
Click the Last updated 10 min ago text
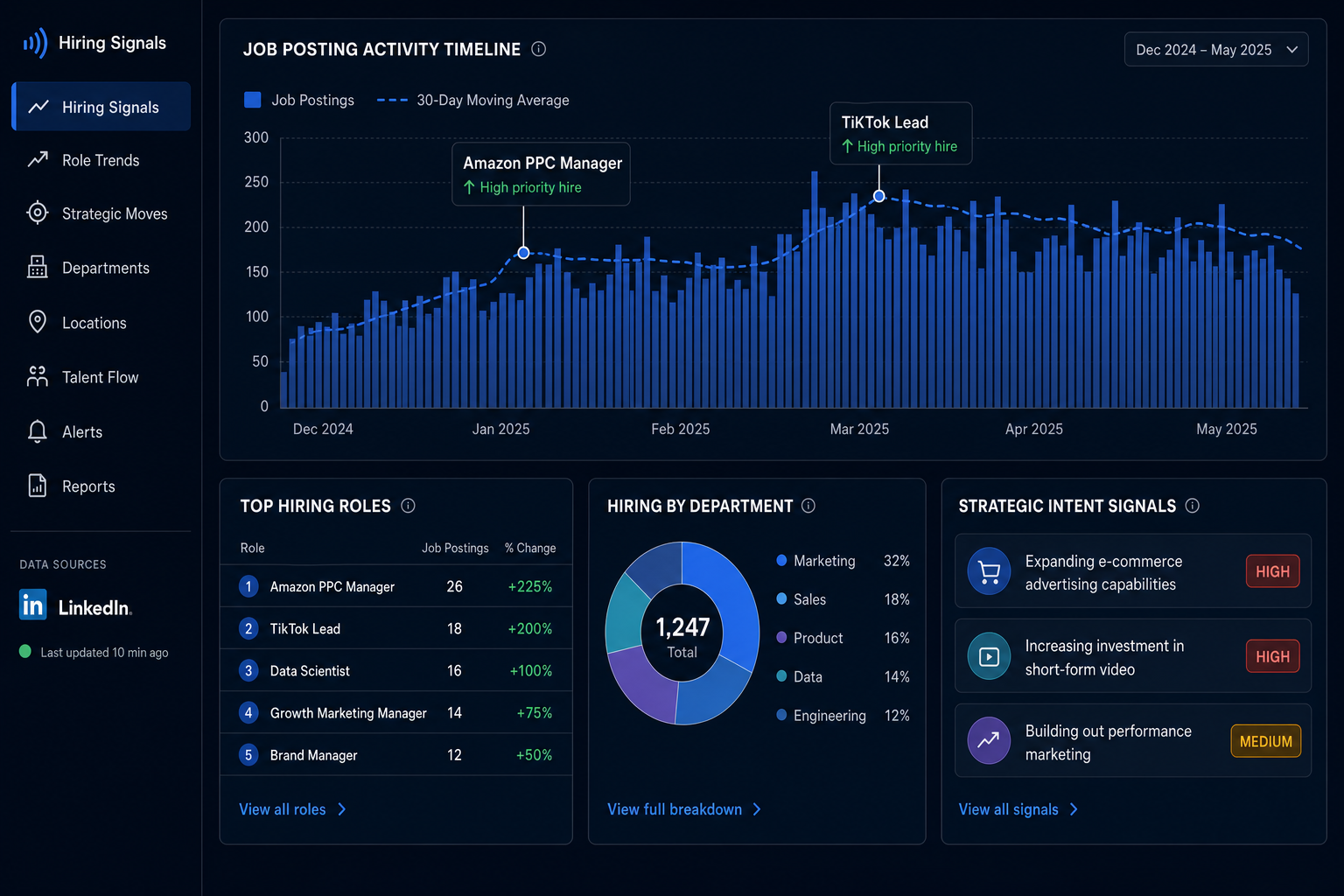pyautogui.click(x=104, y=652)
